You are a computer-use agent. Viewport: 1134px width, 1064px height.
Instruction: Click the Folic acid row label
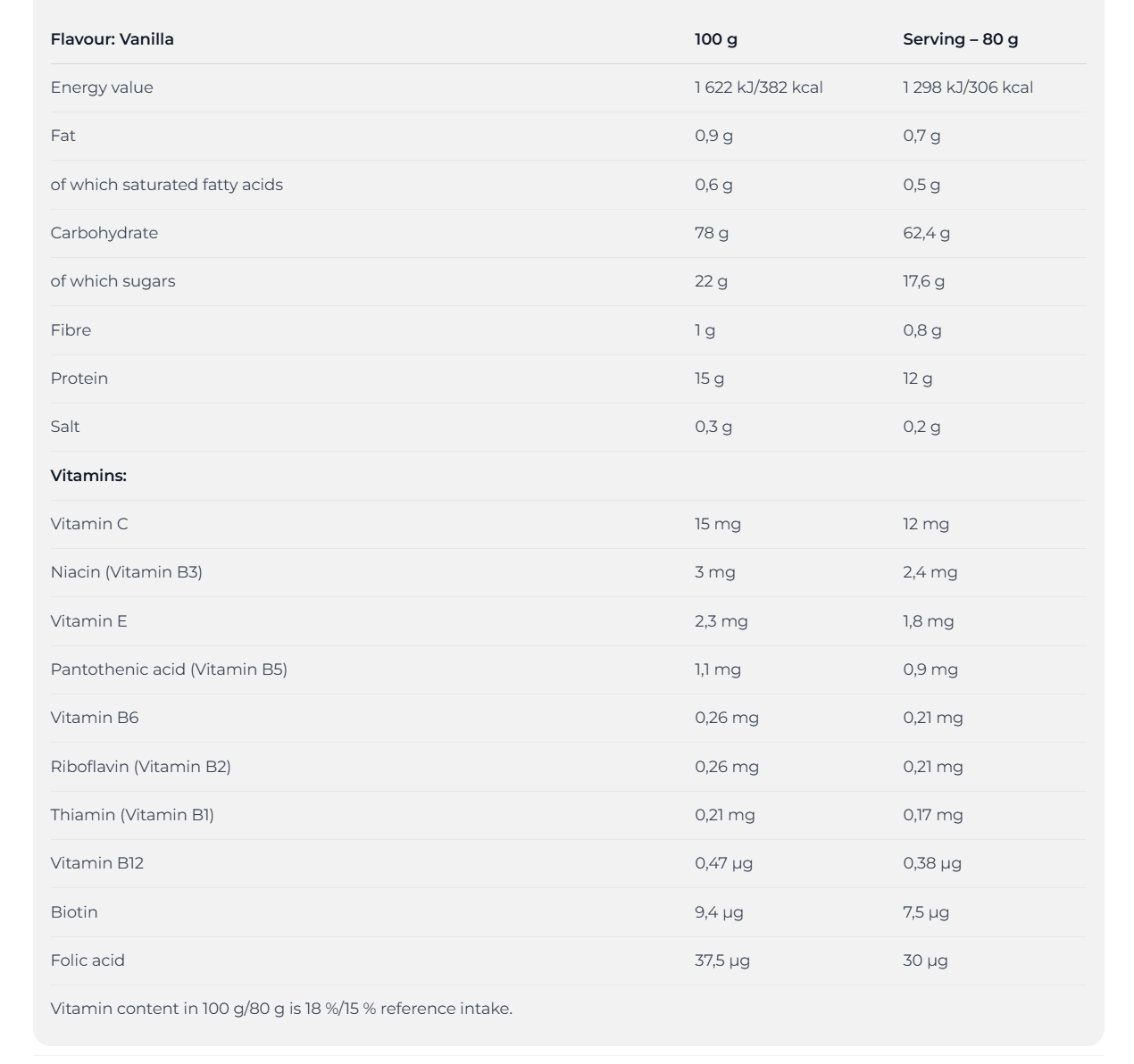(x=88, y=960)
